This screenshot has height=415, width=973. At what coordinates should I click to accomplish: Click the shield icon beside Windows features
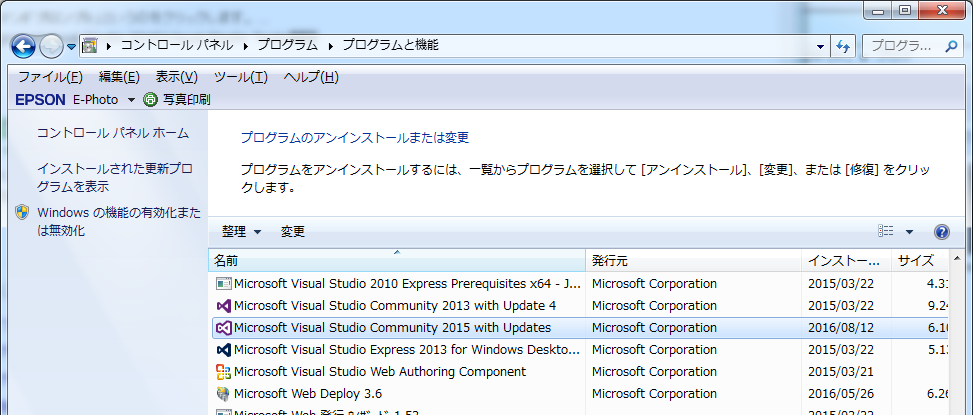tap(22, 212)
